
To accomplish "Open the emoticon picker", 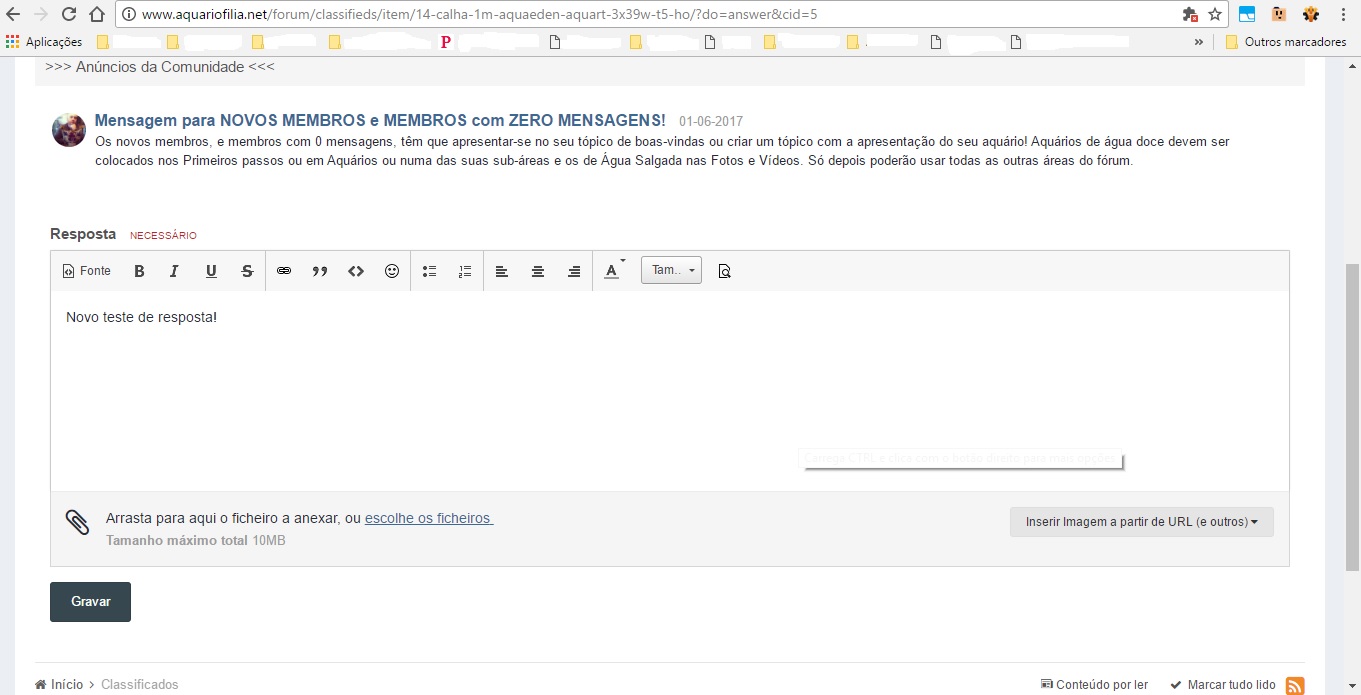I will coord(392,271).
